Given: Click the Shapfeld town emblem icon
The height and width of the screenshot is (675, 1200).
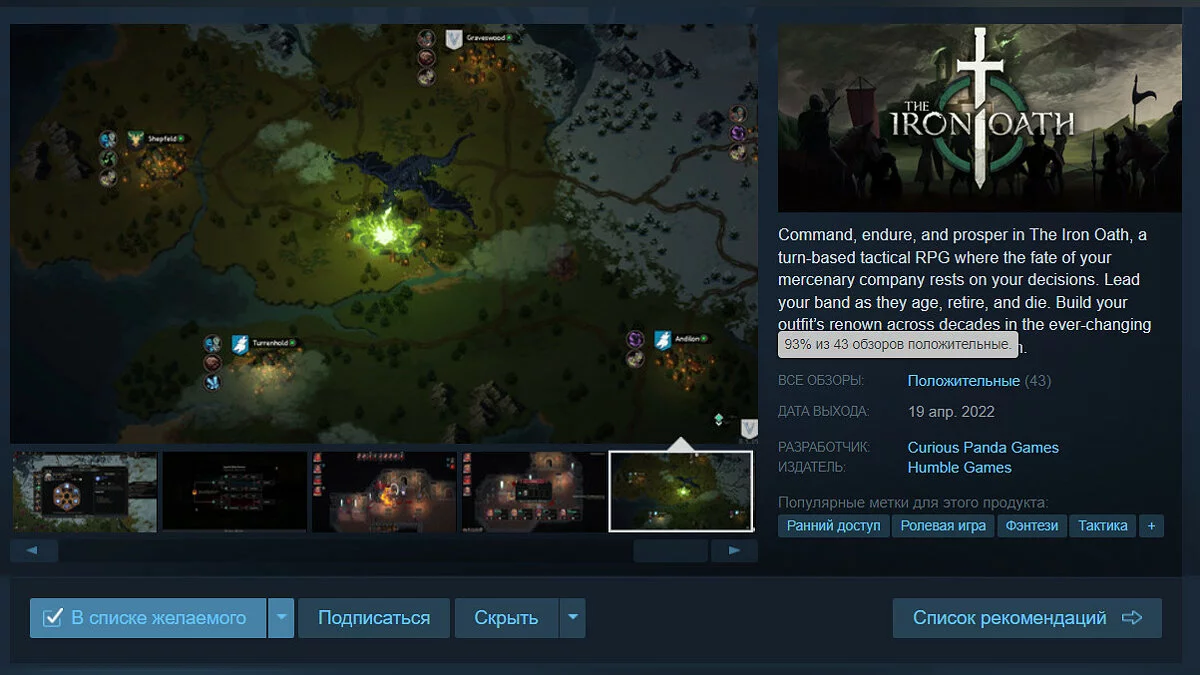Looking at the screenshot, I should (x=136, y=139).
